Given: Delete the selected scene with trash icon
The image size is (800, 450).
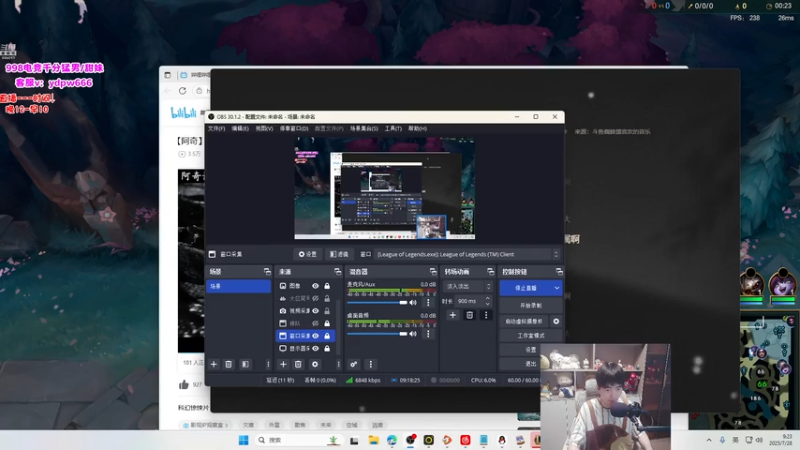Looking at the screenshot, I should (229, 364).
